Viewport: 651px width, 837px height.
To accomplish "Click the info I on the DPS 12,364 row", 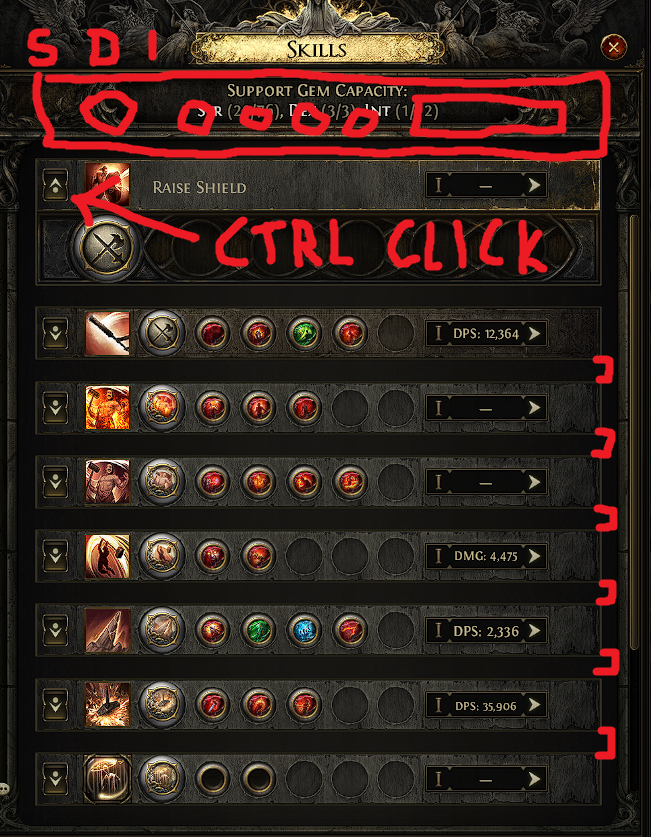I will pyautogui.click(x=439, y=334).
